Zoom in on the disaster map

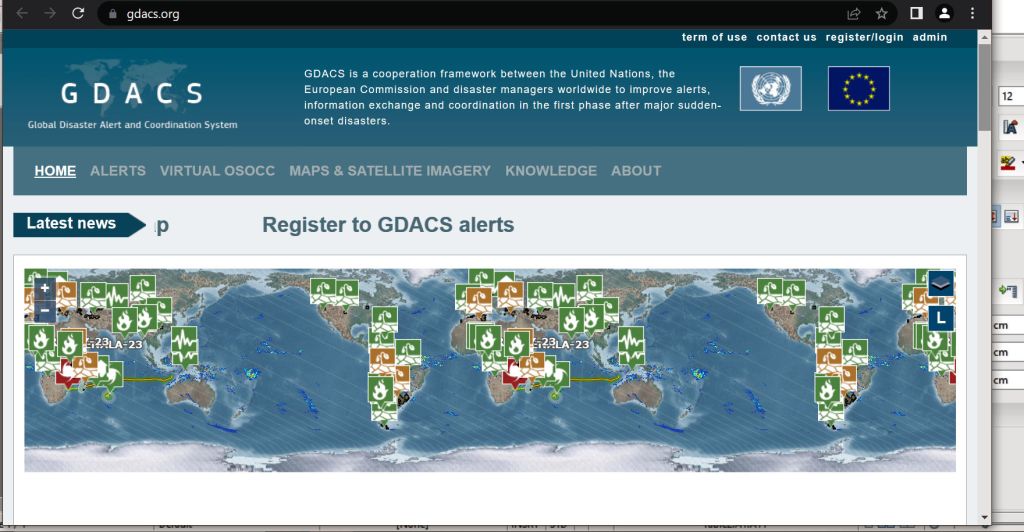tap(44, 288)
